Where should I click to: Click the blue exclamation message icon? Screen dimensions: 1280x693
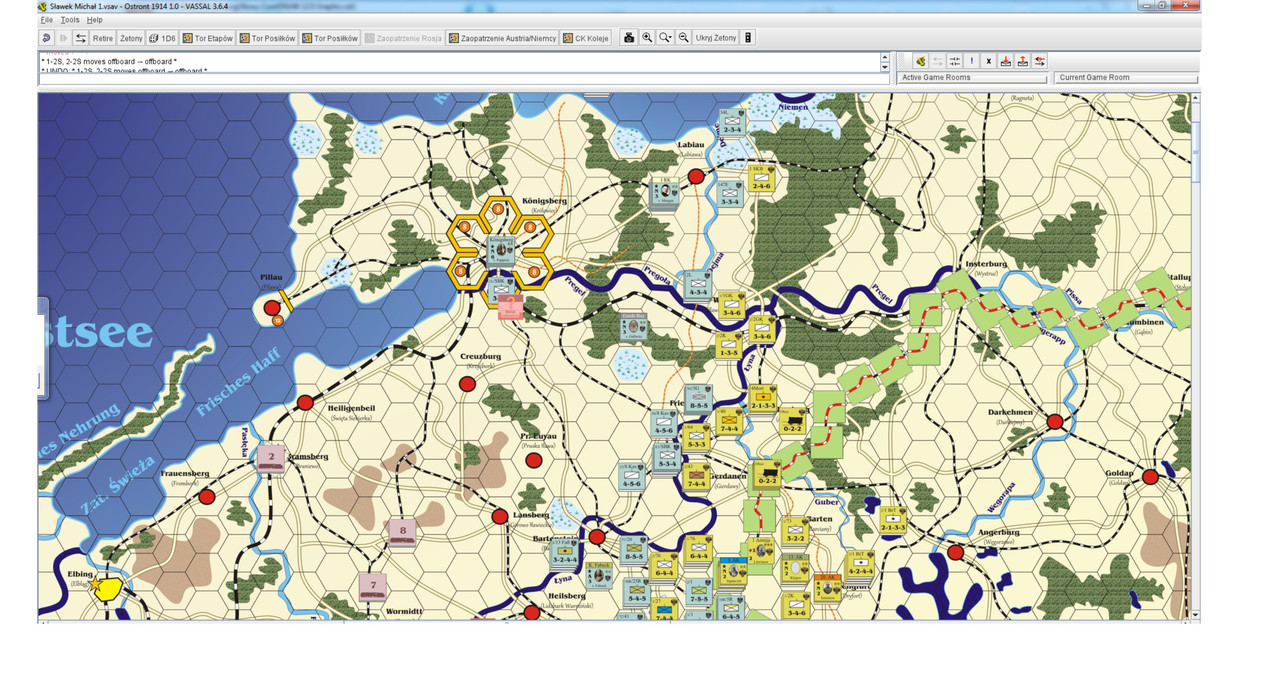point(972,61)
